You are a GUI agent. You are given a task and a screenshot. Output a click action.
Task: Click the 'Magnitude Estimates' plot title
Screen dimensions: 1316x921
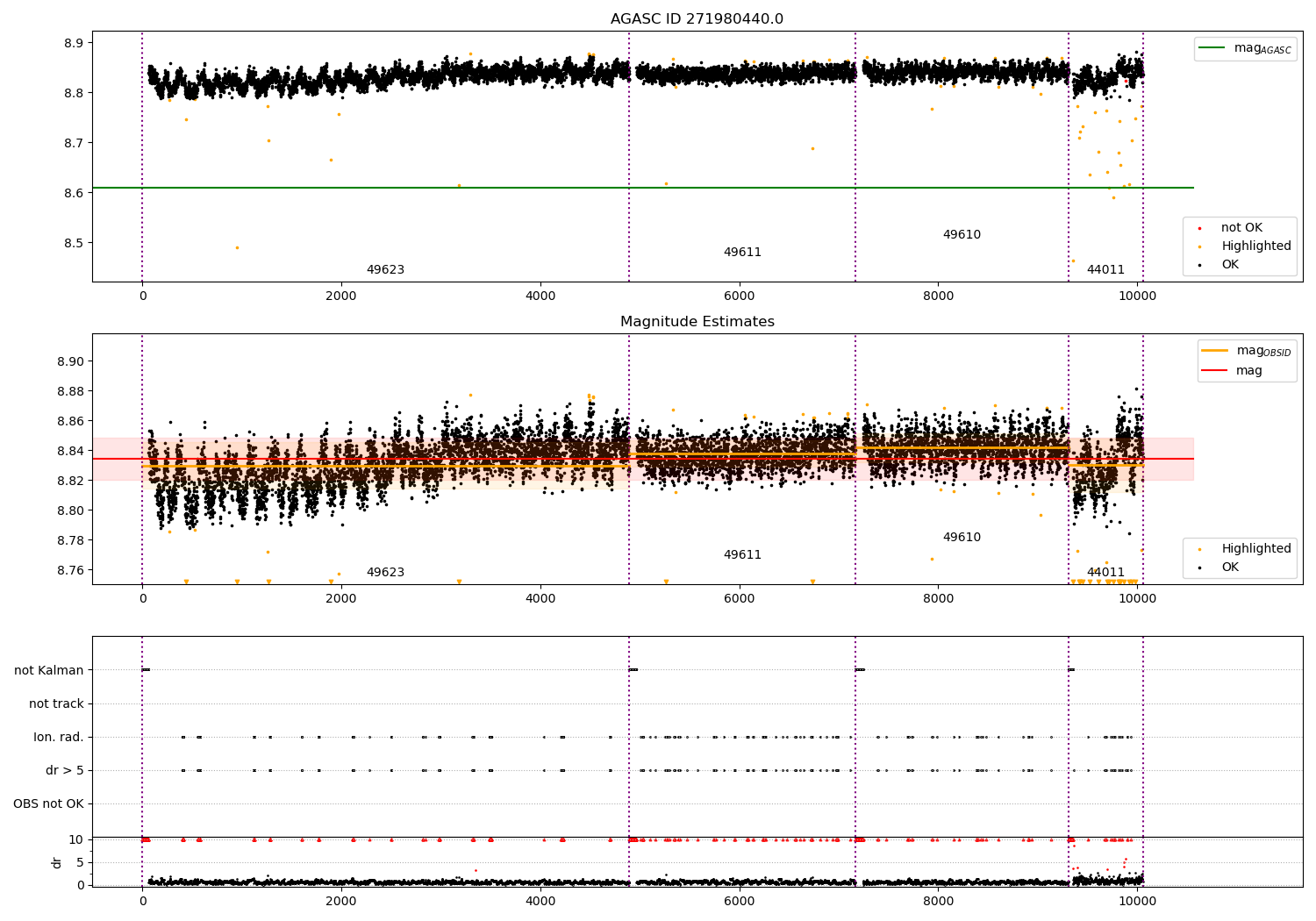(x=697, y=322)
